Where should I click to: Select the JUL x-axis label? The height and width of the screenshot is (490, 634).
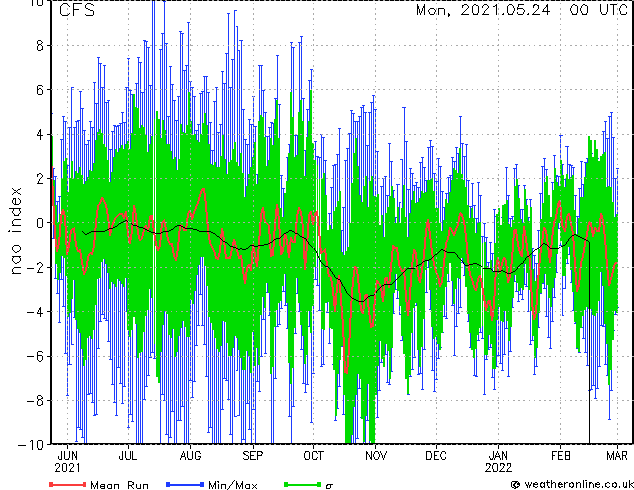[x=128, y=456]
